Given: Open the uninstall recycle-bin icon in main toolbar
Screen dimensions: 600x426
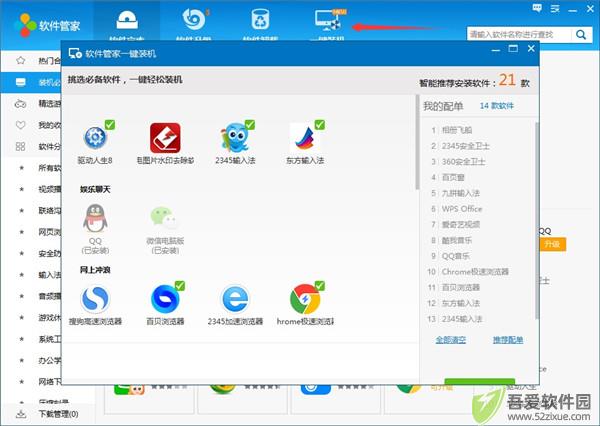Looking at the screenshot, I should (261, 19).
